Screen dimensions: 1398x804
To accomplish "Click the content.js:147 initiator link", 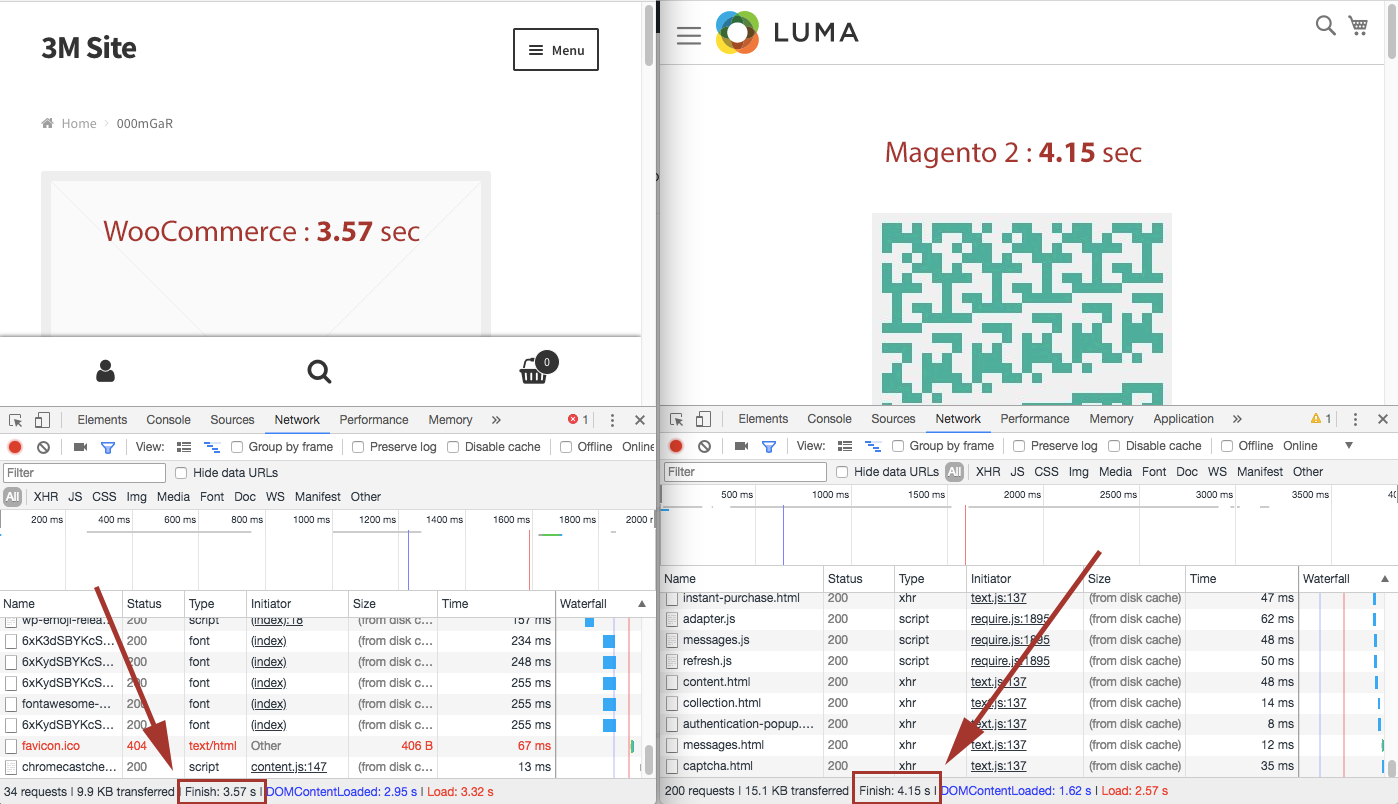I will [x=288, y=767].
